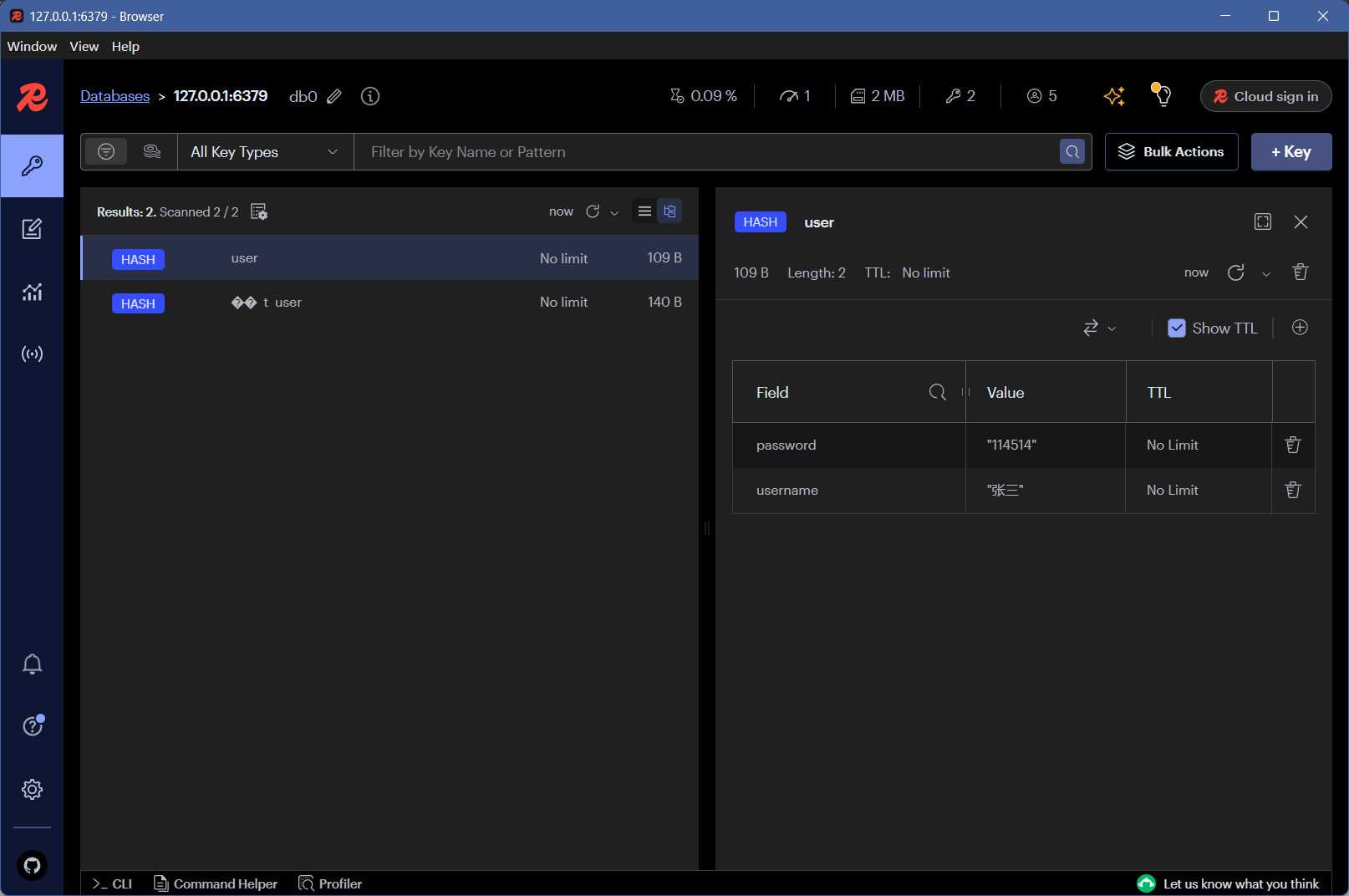The height and width of the screenshot is (896, 1349).
Task: Close the user key details panel
Action: (1301, 221)
